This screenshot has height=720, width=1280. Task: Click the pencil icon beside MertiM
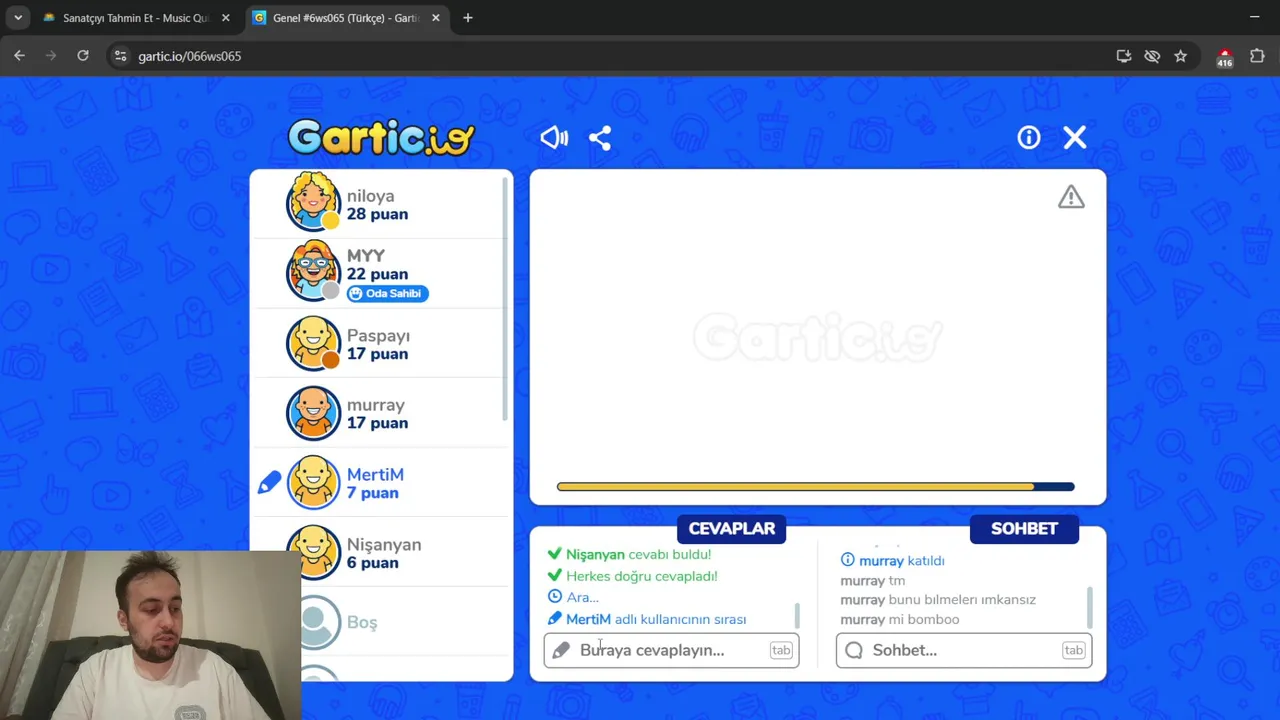[270, 483]
